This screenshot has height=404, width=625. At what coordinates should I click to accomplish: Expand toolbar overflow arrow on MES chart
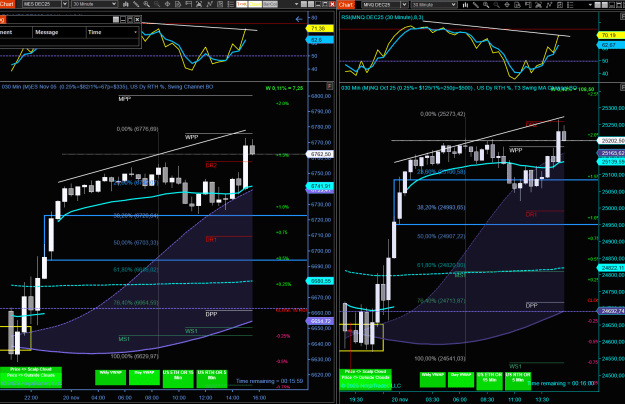click(x=296, y=4)
